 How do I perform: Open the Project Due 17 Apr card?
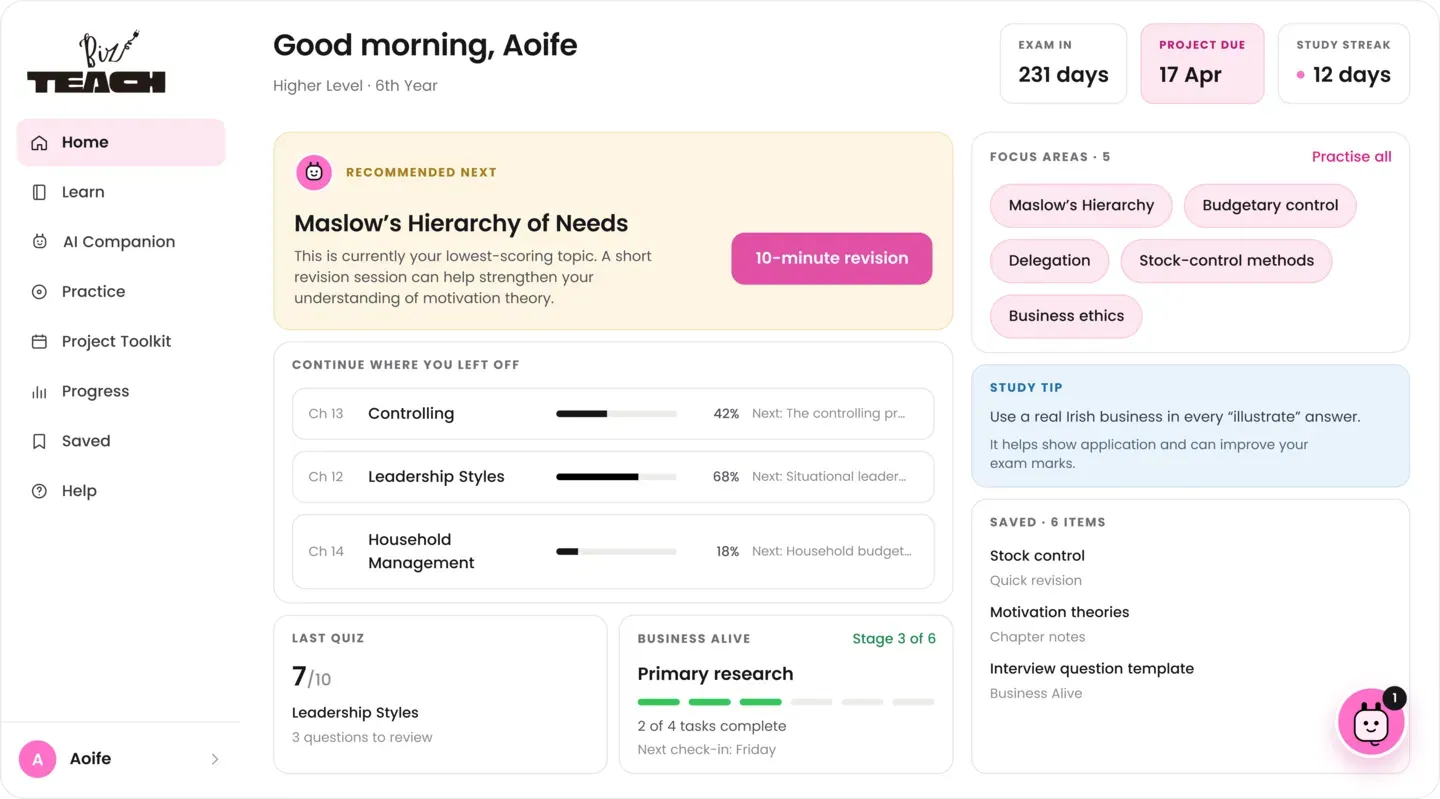click(x=1202, y=64)
